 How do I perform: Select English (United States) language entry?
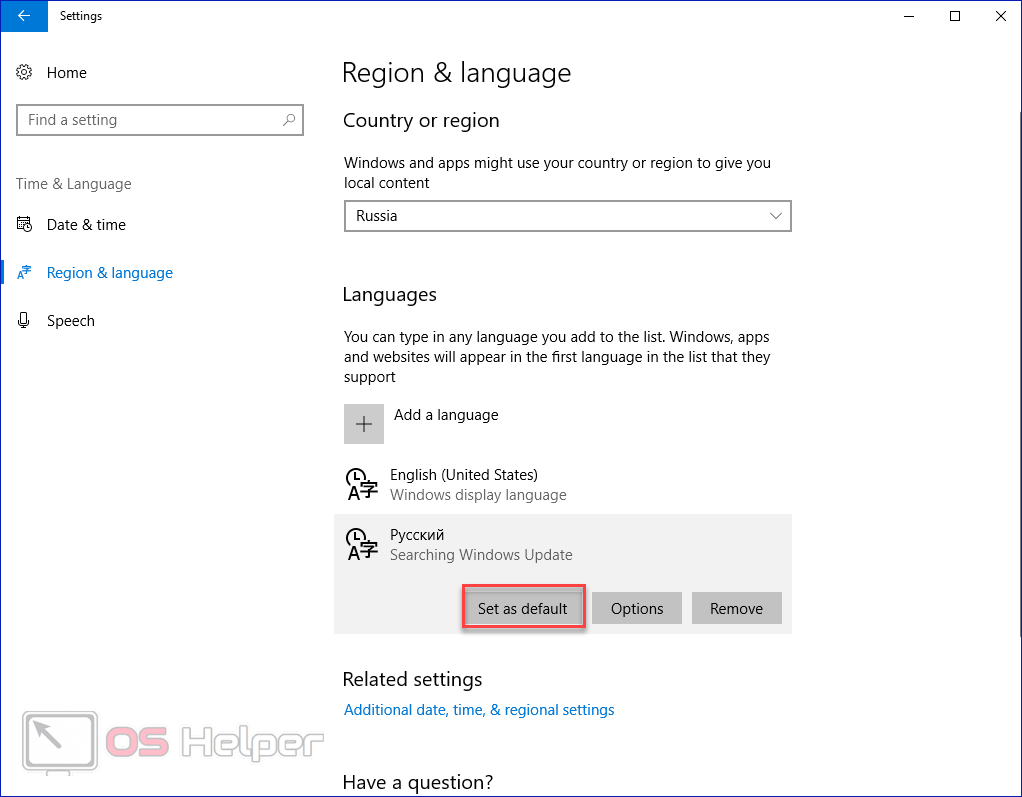point(562,484)
